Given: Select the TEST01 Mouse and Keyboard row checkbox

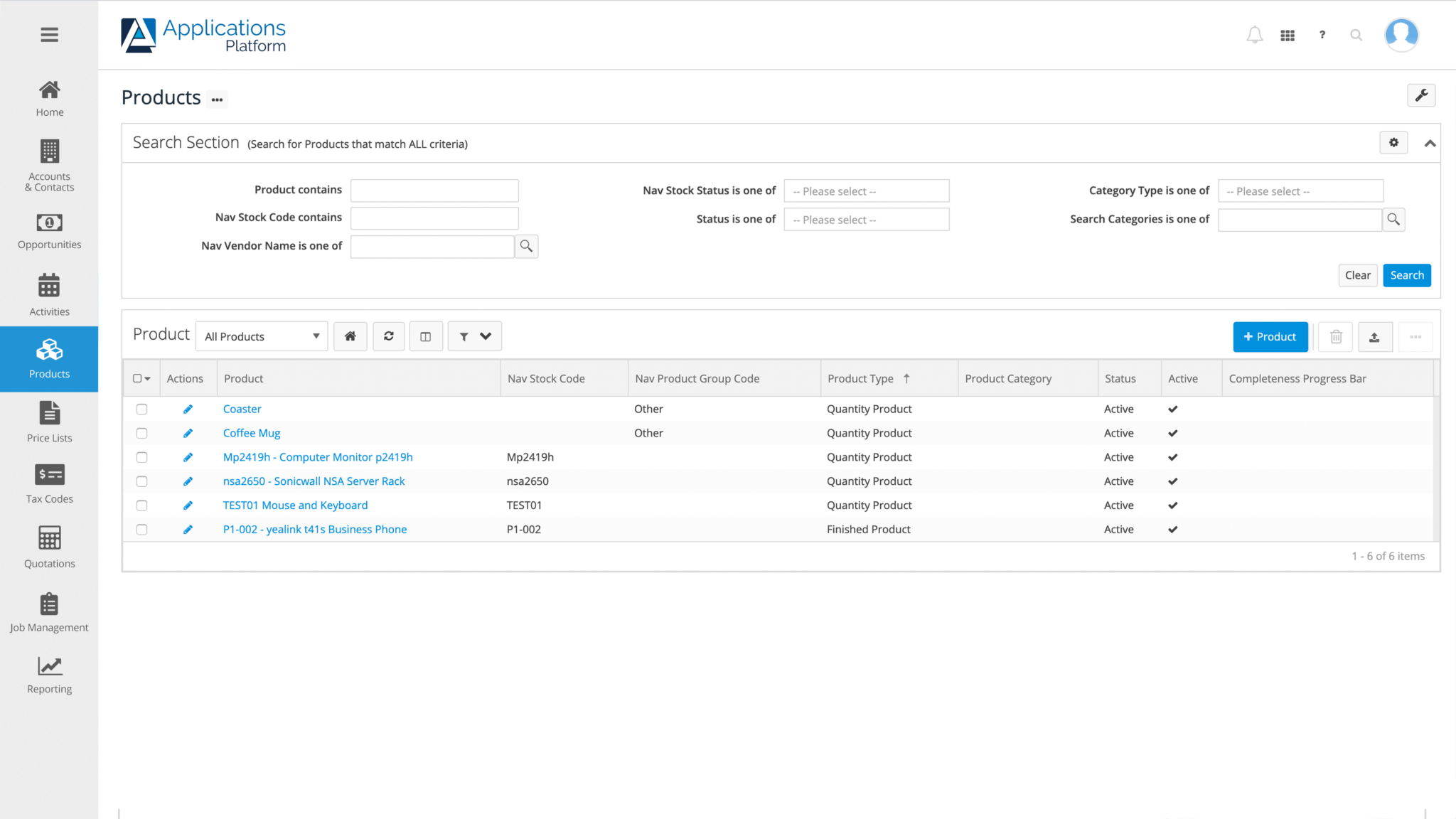Looking at the screenshot, I should (x=141, y=505).
